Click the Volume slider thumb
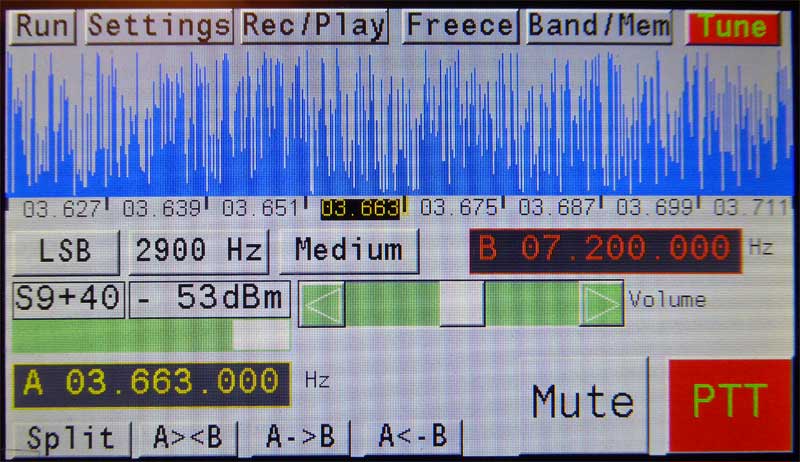The height and width of the screenshot is (462, 800). point(462,304)
